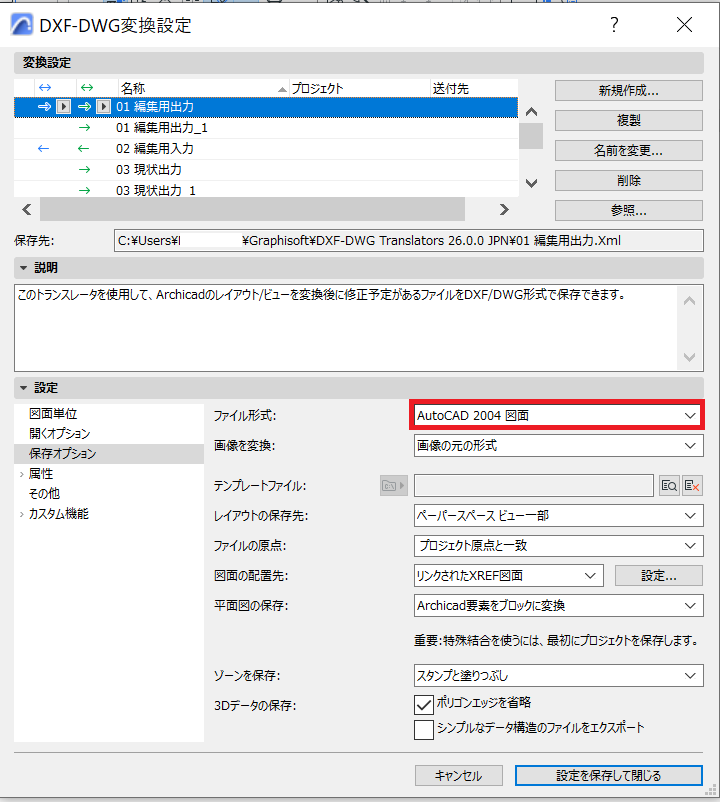This screenshot has width=720, height=802.
Task: Click the template folder path icon button
Action: [393, 485]
